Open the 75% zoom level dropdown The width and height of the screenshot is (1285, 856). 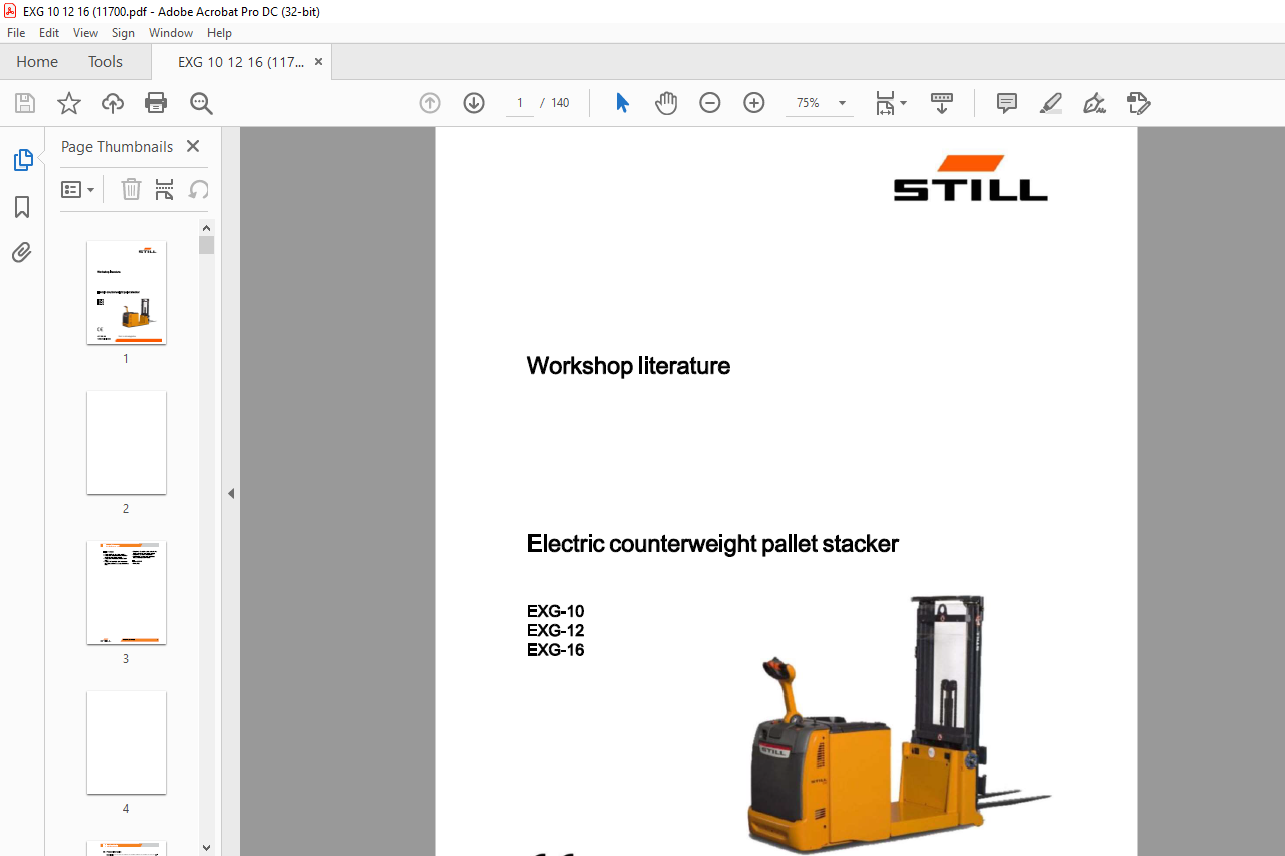[842, 103]
